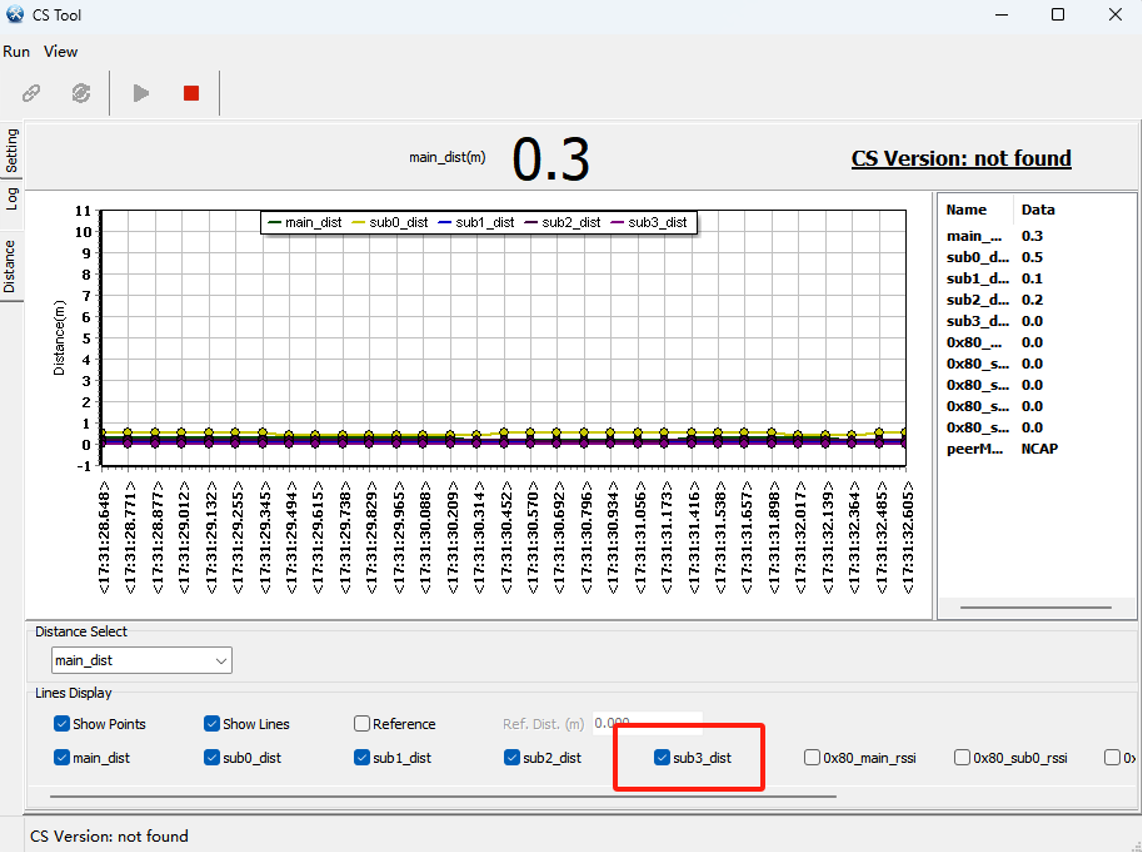Open the View menu
The image size is (1142, 852).
[61, 51]
